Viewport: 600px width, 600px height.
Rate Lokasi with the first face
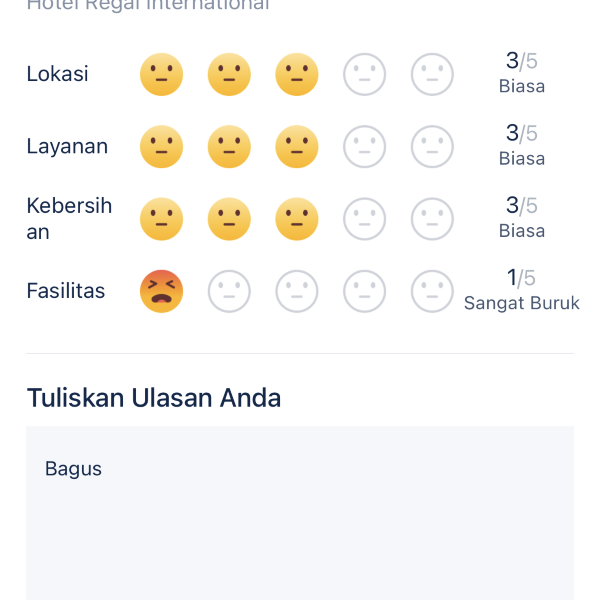[x=161, y=74]
